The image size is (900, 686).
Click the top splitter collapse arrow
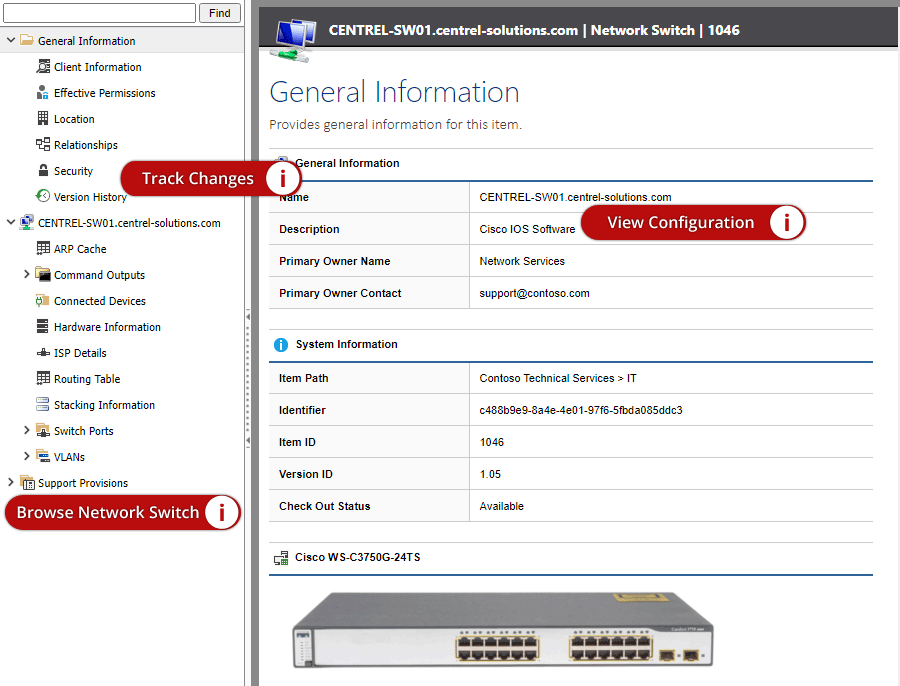[248, 317]
